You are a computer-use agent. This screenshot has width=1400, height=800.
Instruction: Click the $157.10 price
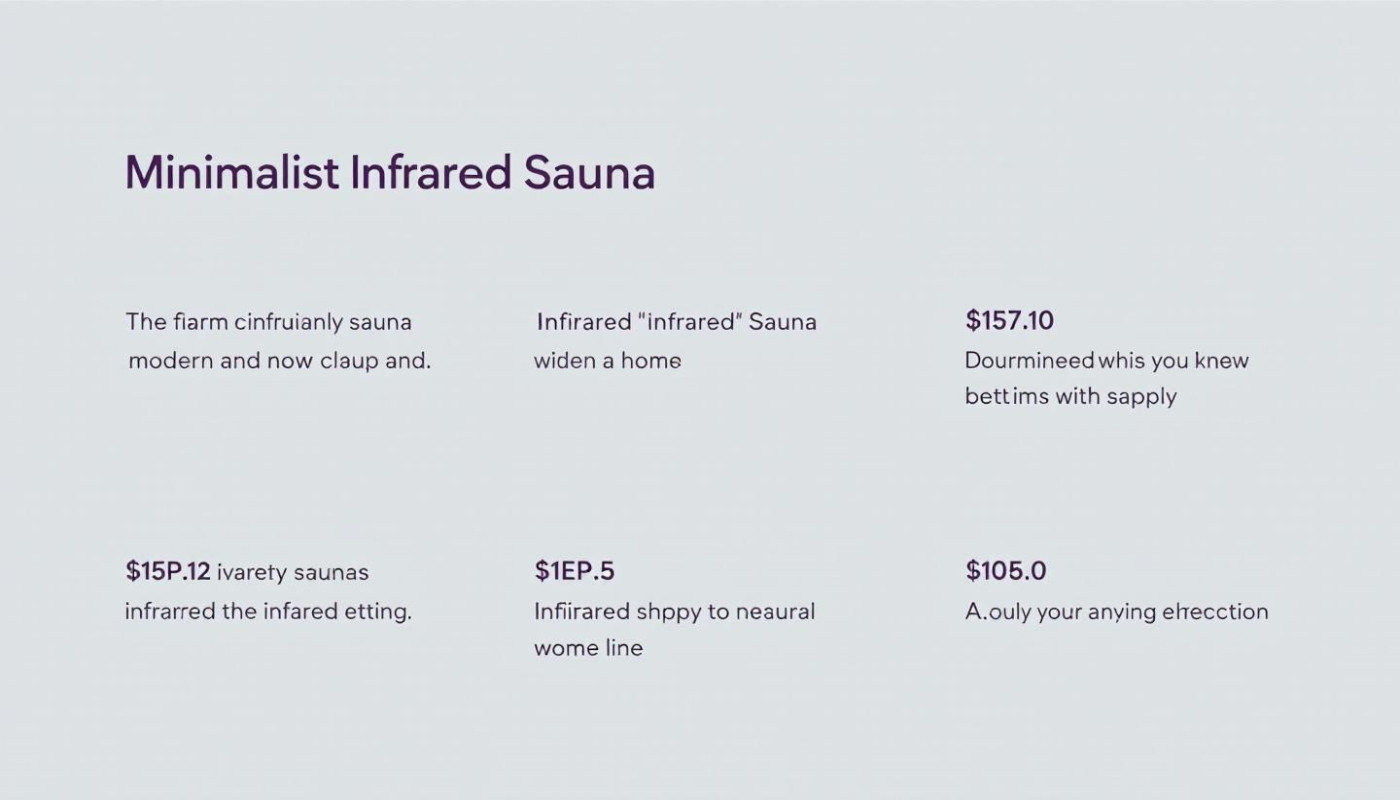[1009, 321]
